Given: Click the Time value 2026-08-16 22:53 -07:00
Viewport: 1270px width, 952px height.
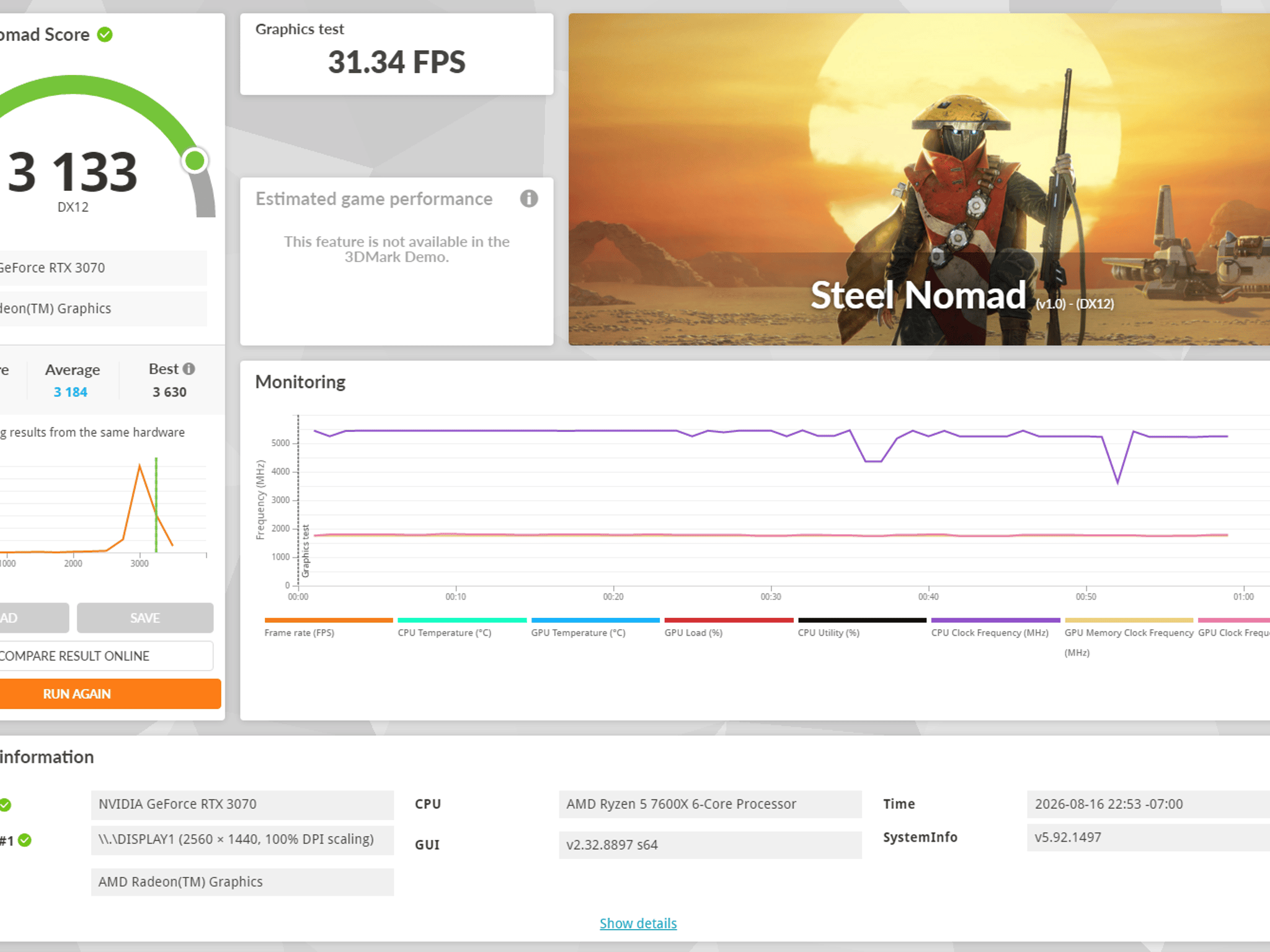Looking at the screenshot, I should point(1148,804).
